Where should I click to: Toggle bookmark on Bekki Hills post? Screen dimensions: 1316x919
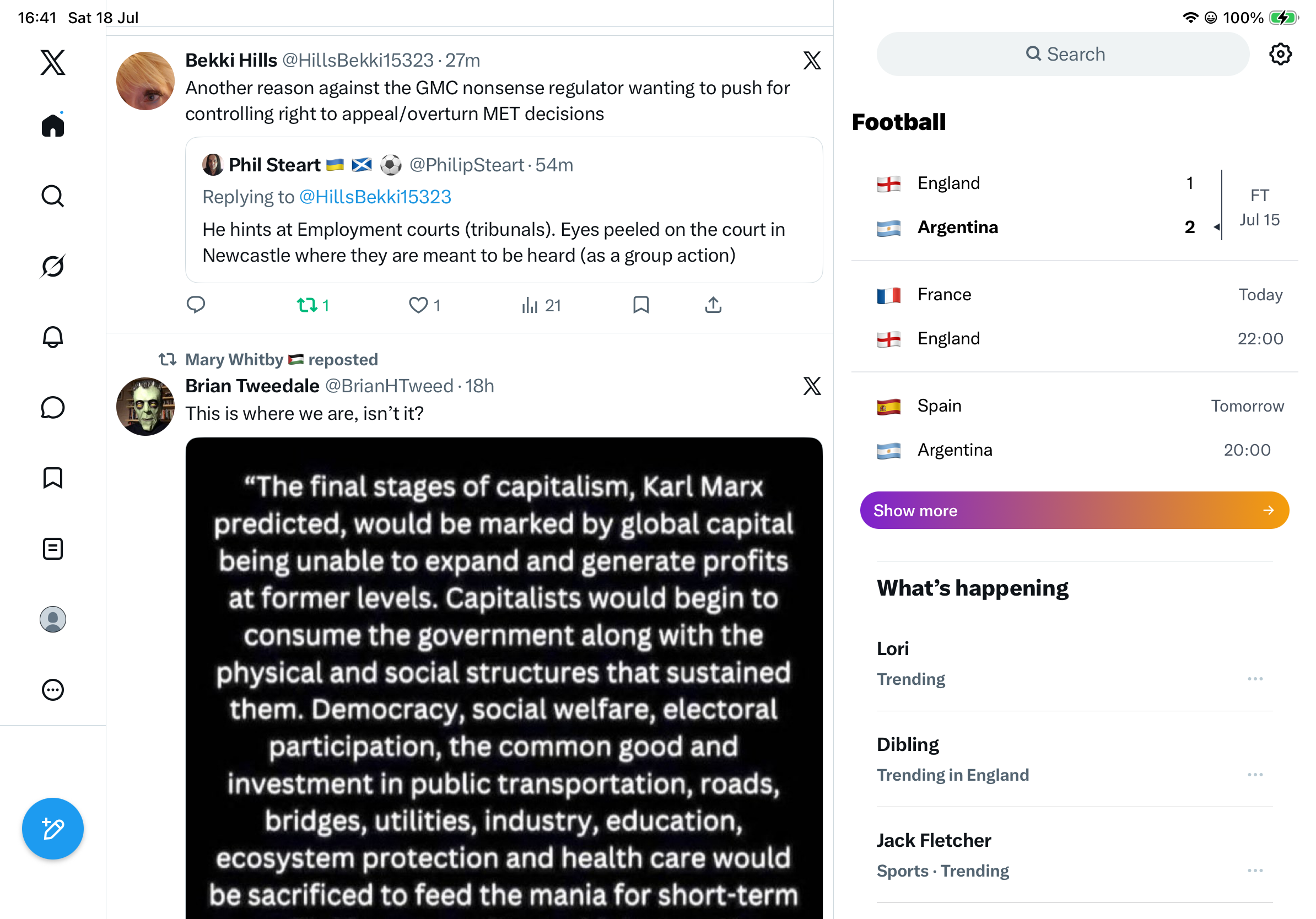pos(641,305)
